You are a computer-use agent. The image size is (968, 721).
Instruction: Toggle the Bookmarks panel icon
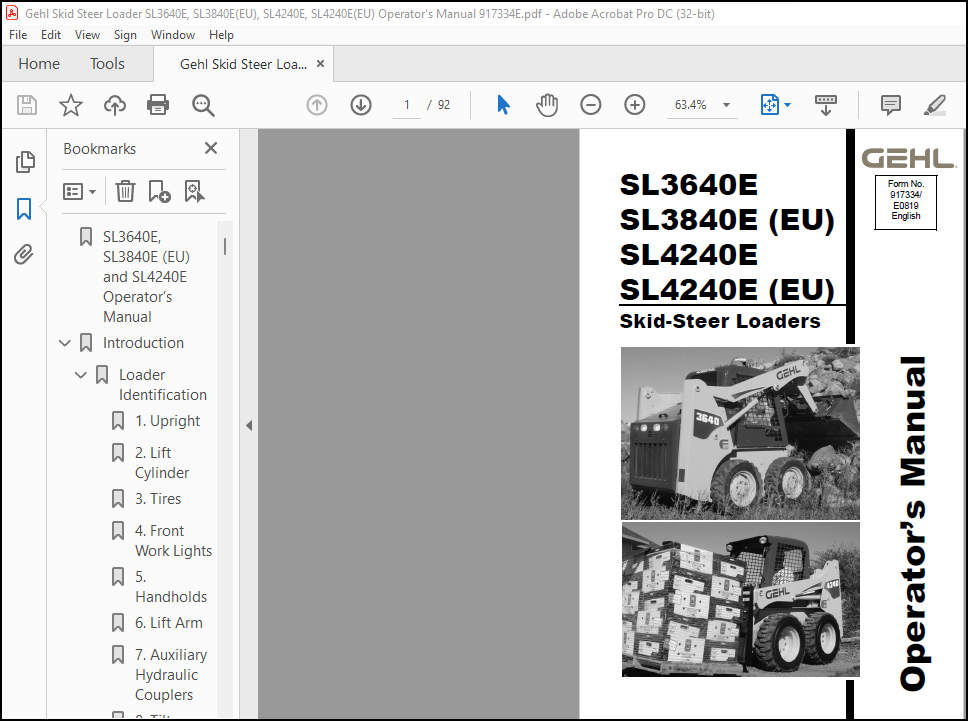pyautogui.click(x=23, y=209)
